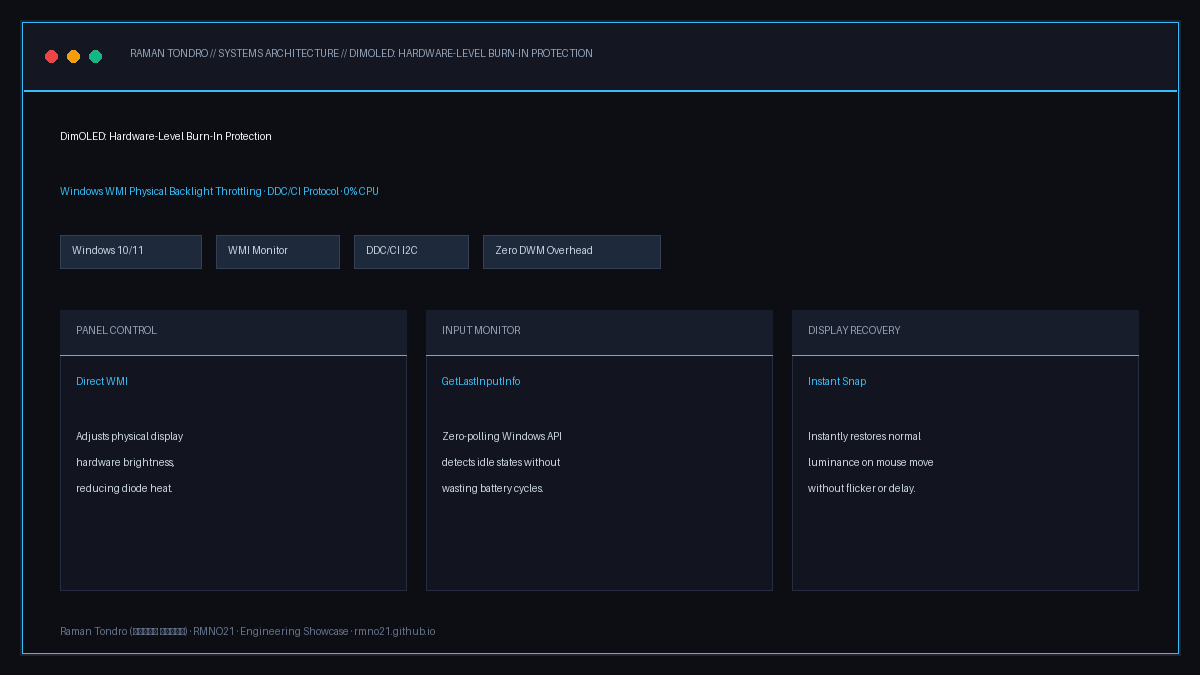Click the footer rmno21.github.io text

(395, 632)
